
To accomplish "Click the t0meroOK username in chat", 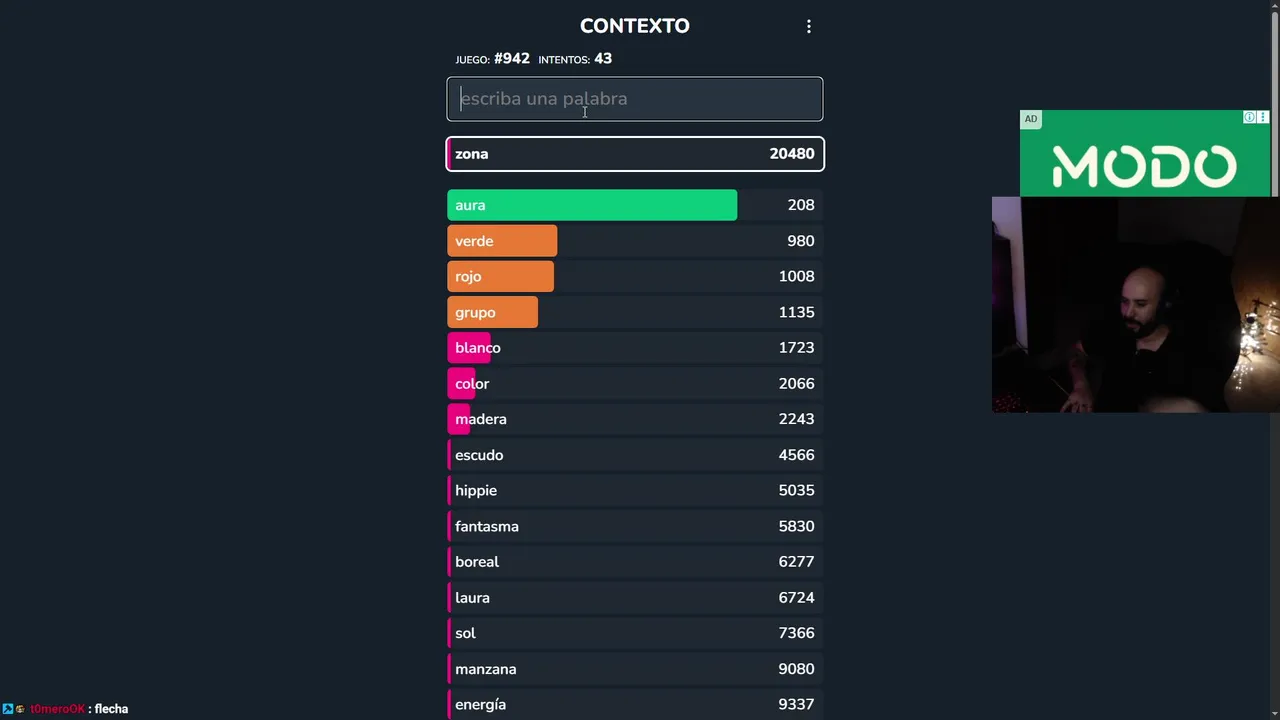I will click(x=57, y=709).
